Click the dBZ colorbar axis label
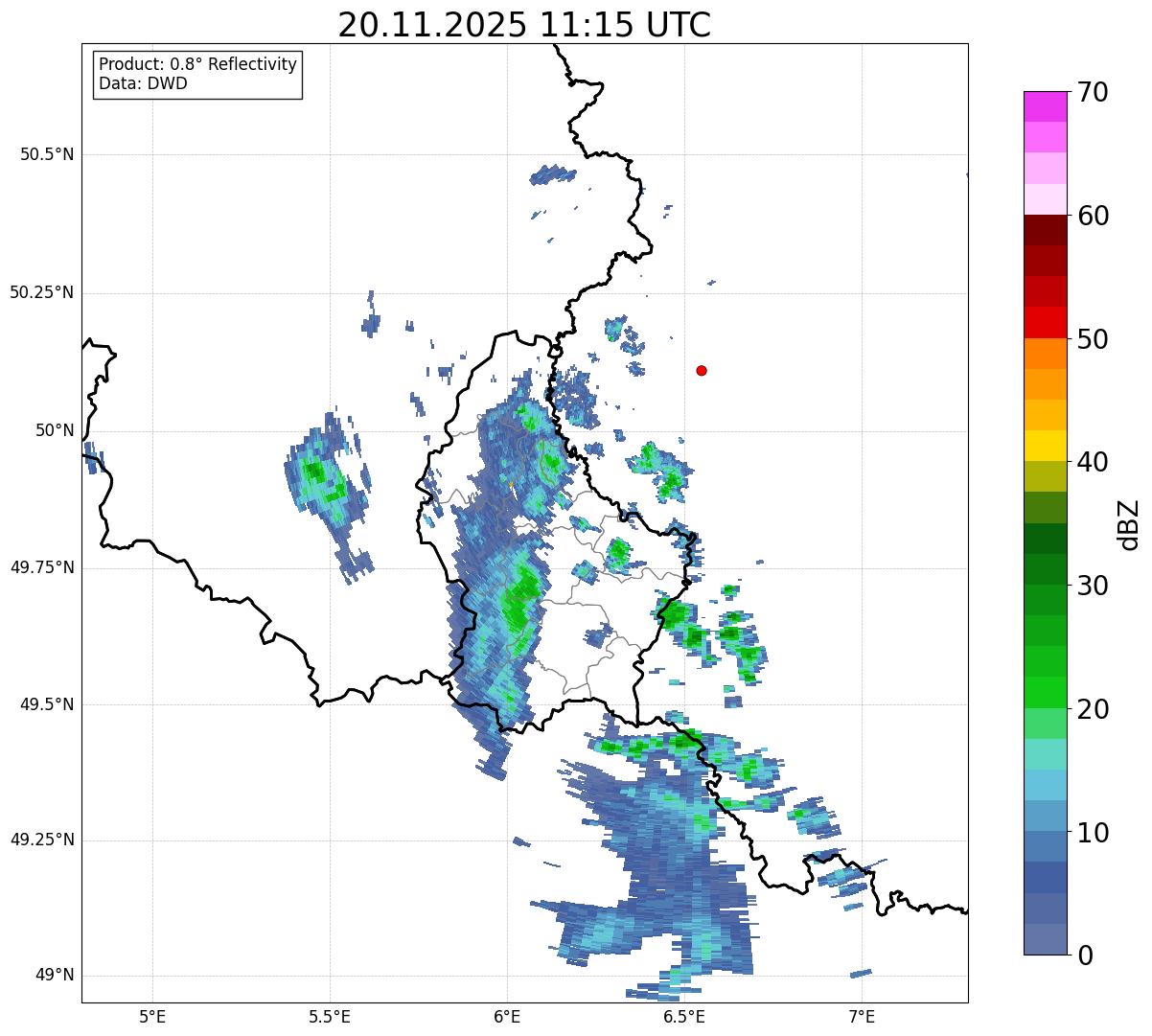 (1130, 523)
